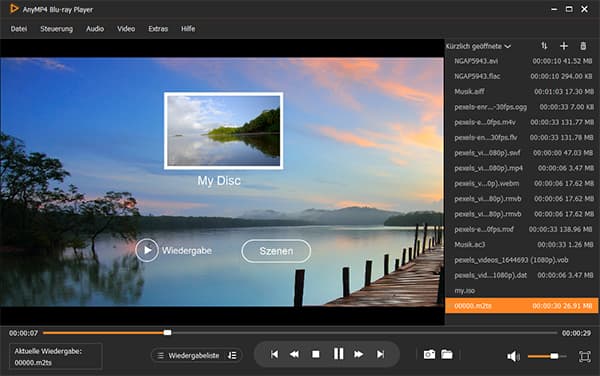Image resolution: width=600 pixels, height=376 pixels.
Task: Select the .mxf file in the playlist
Action: tap(522, 230)
